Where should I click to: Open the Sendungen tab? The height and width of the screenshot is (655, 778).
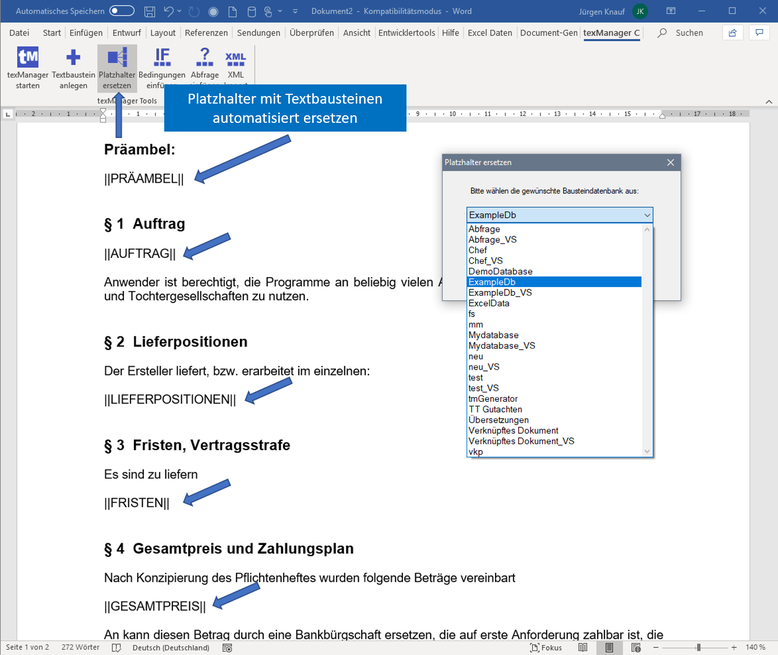[259, 33]
